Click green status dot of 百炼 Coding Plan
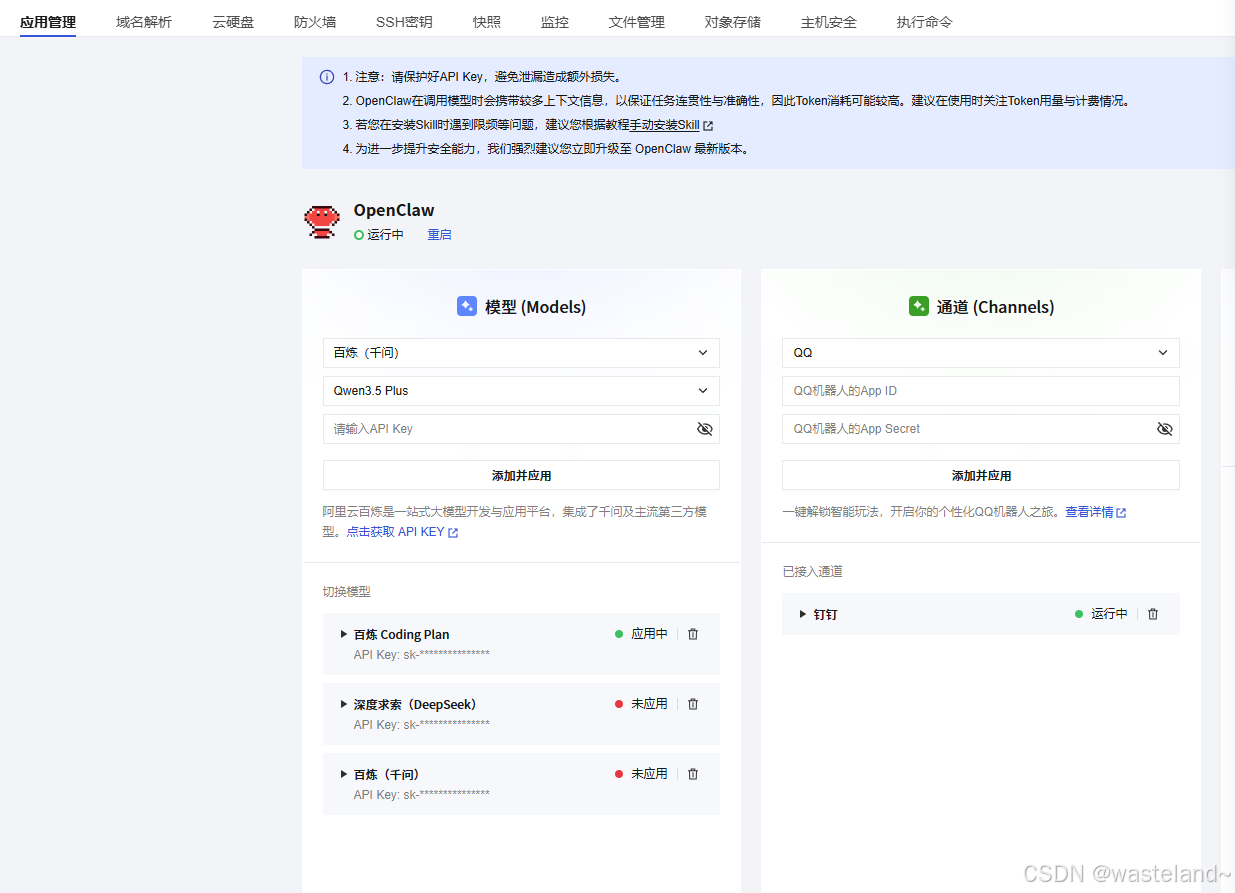 (619, 634)
